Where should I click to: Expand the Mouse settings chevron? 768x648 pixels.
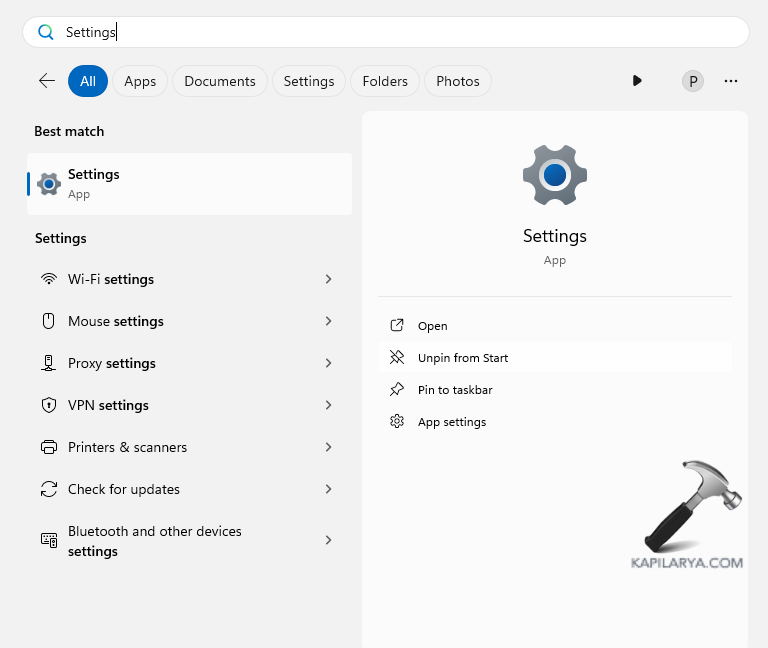(328, 321)
